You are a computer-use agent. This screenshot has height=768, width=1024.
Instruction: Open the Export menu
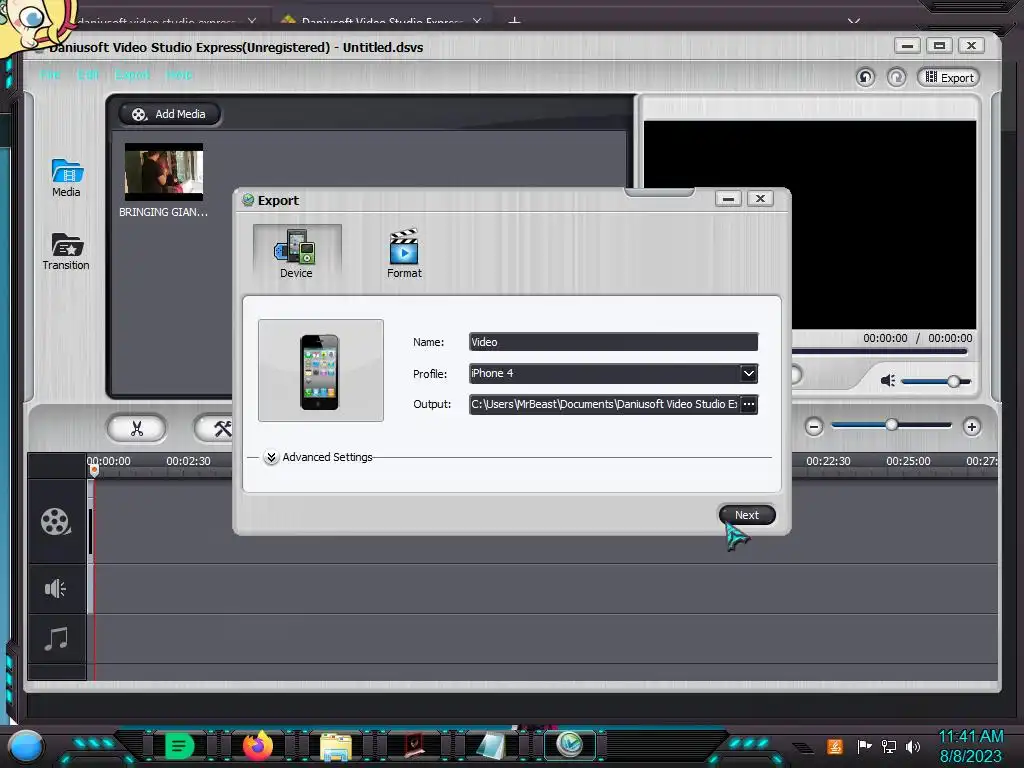133,75
